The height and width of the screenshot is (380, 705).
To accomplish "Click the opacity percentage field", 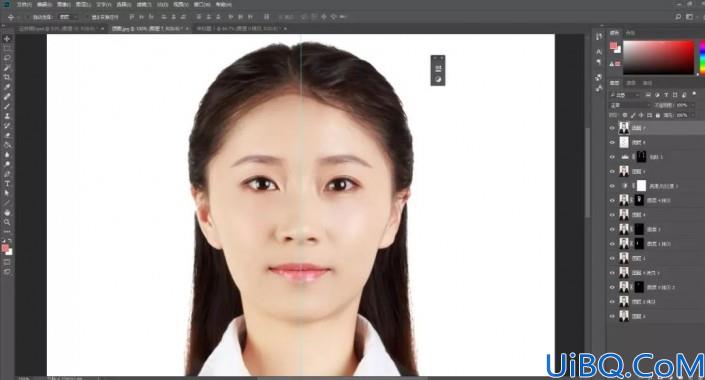I will tap(682, 105).
